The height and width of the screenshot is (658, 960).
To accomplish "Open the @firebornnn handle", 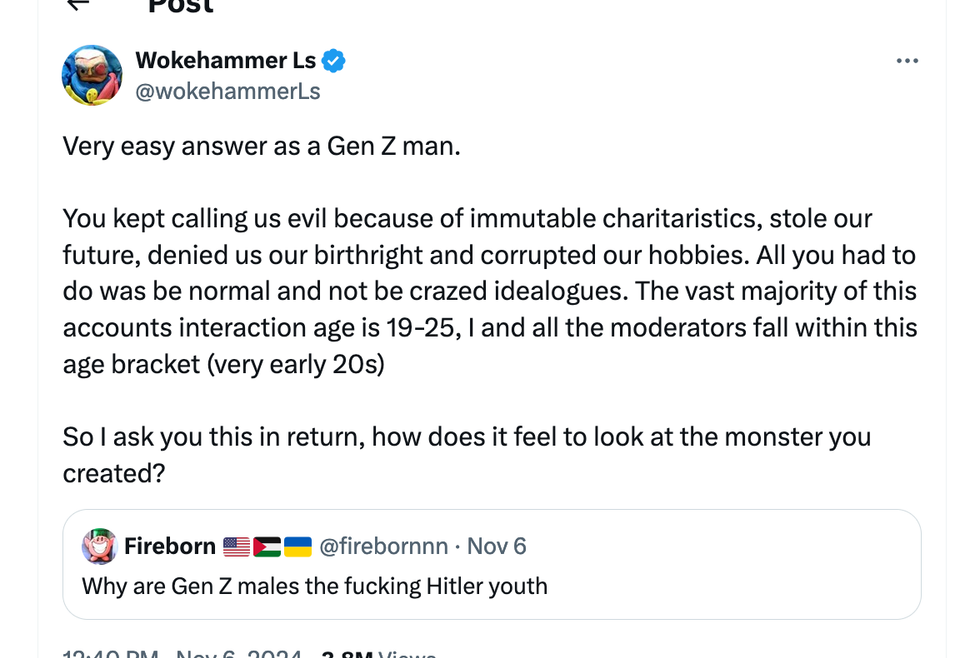I will [x=383, y=546].
